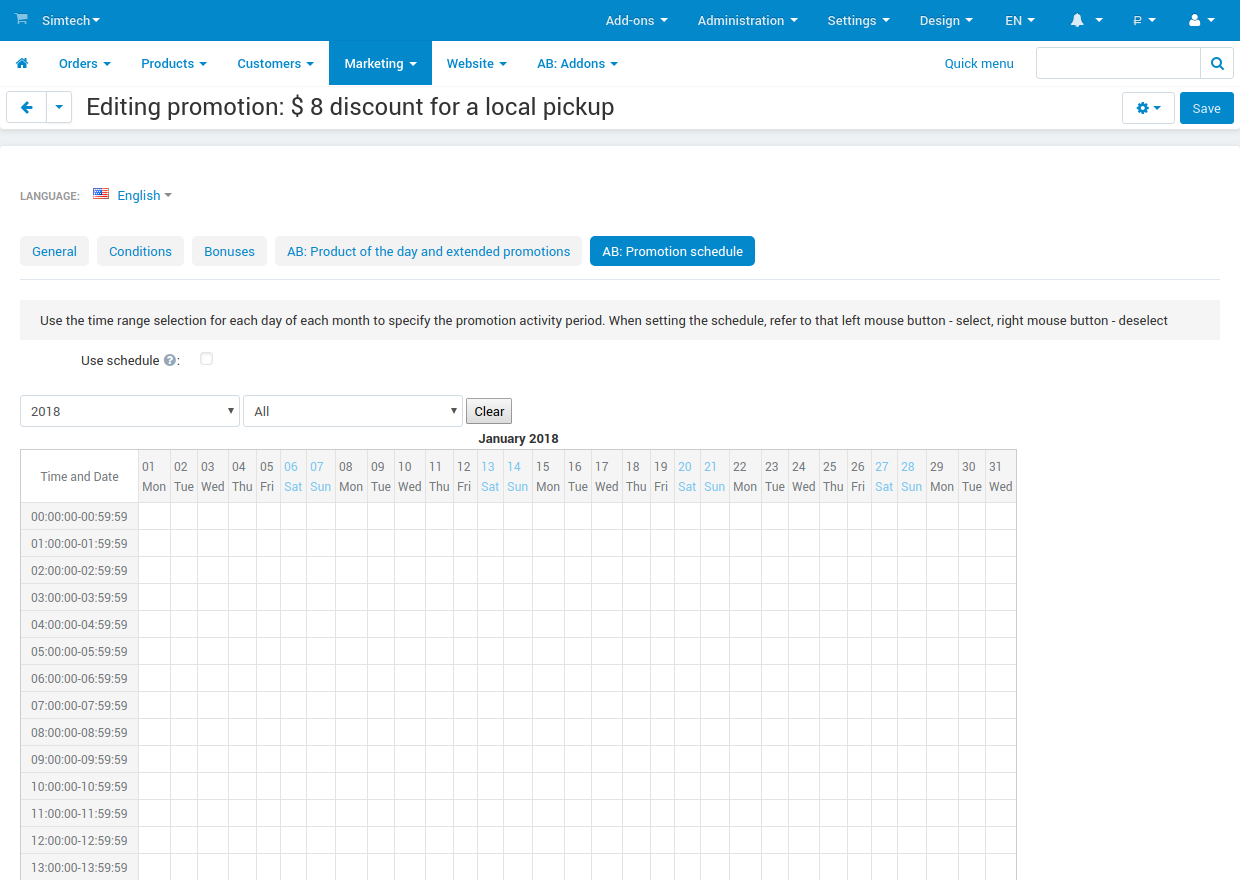
Task: Click the back arrow button
Action: click(27, 108)
